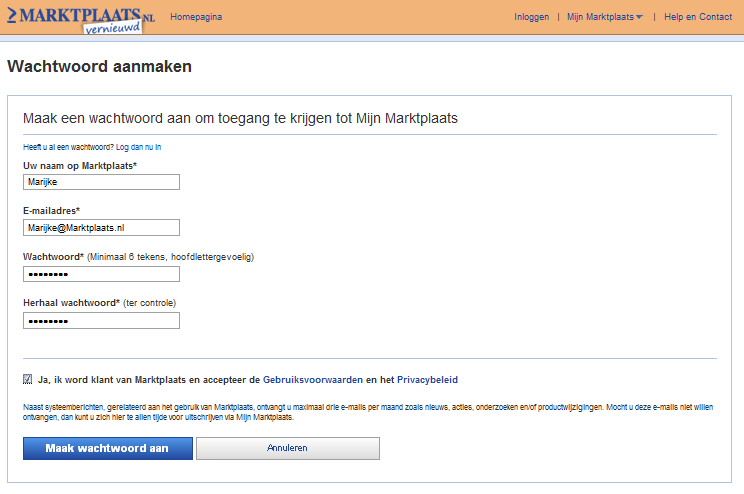Focus the Wachtwoord password field

[x=102, y=274]
